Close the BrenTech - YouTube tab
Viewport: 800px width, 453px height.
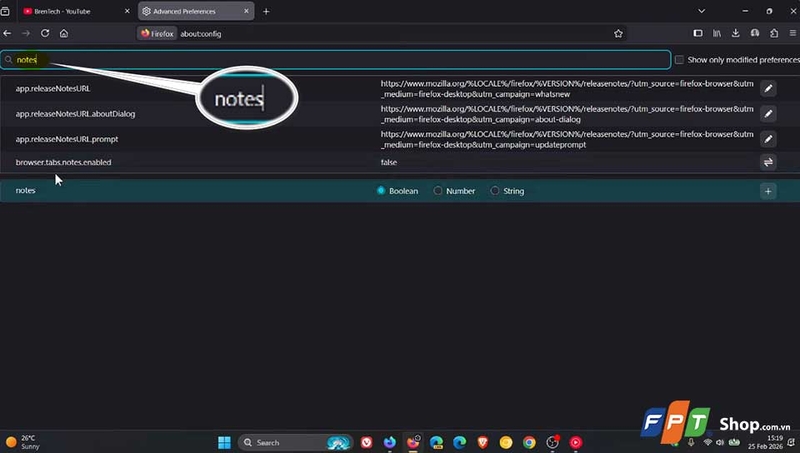(x=127, y=11)
